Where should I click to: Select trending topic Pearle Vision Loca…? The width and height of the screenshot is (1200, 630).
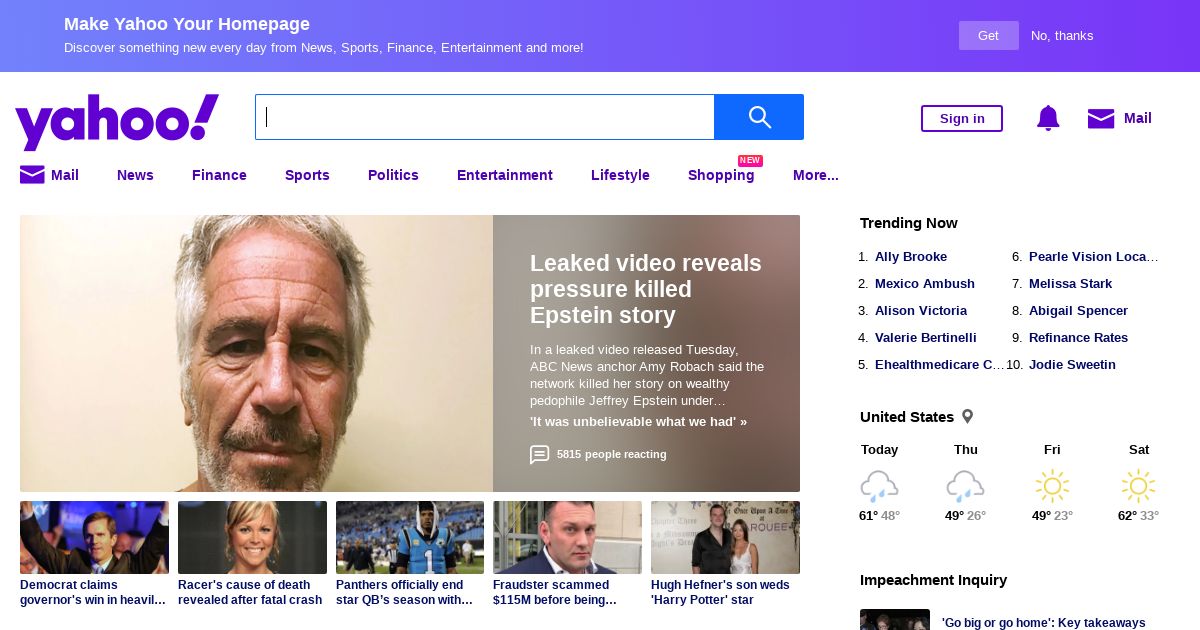pyautogui.click(x=1094, y=256)
